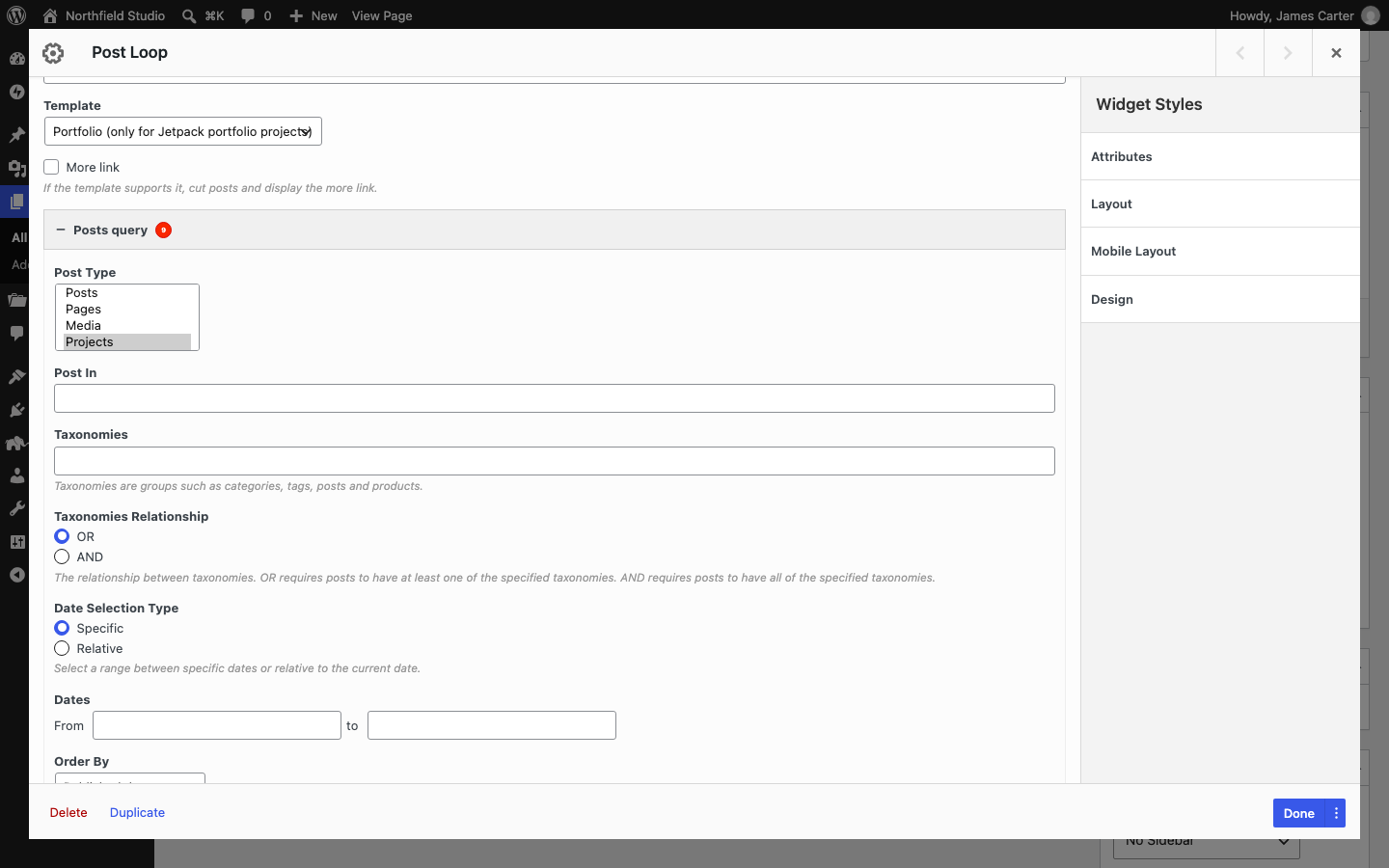This screenshot has height=868, width=1389.
Task: Click the Delete link
Action: (68, 813)
